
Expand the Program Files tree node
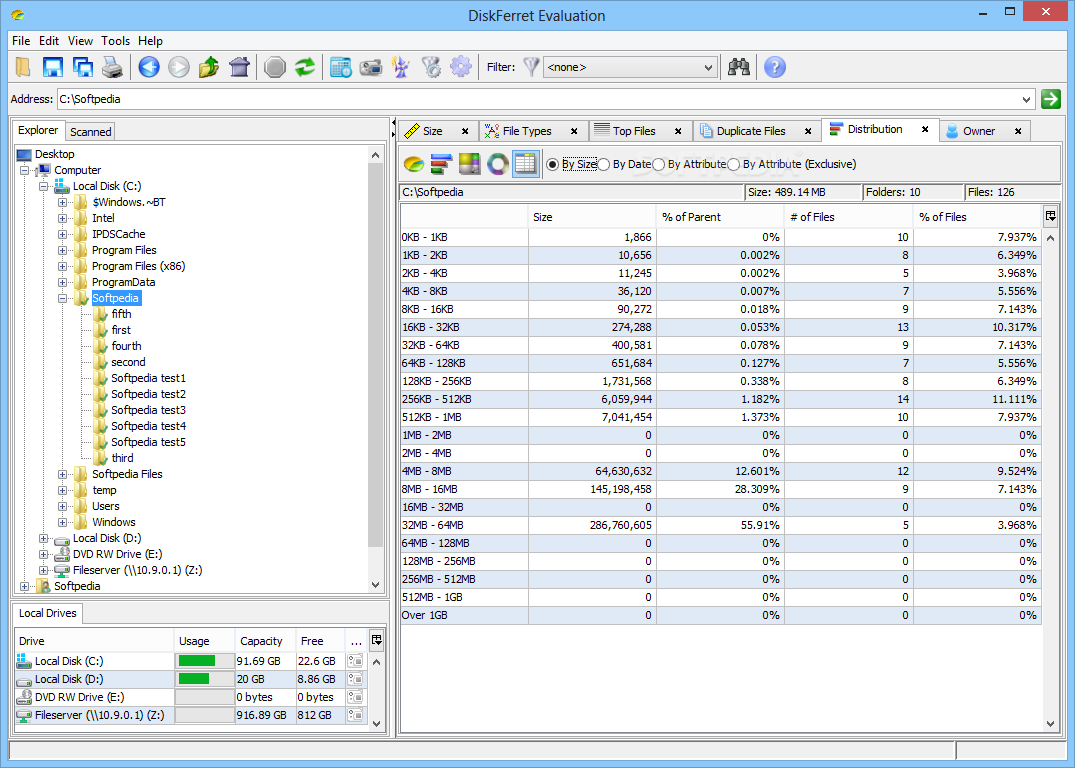click(62, 250)
